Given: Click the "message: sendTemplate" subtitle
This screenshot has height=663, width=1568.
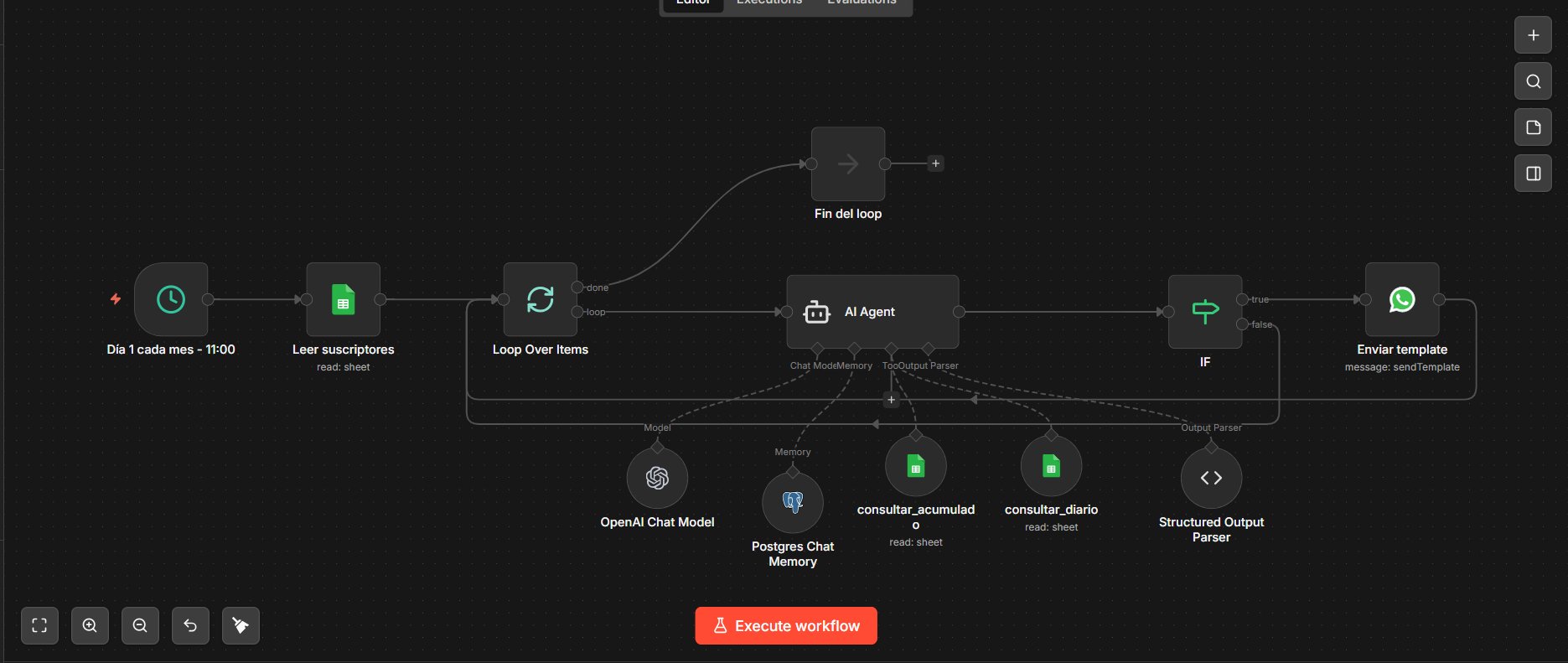Looking at the screenshot, I should [x=1402, y=367].
